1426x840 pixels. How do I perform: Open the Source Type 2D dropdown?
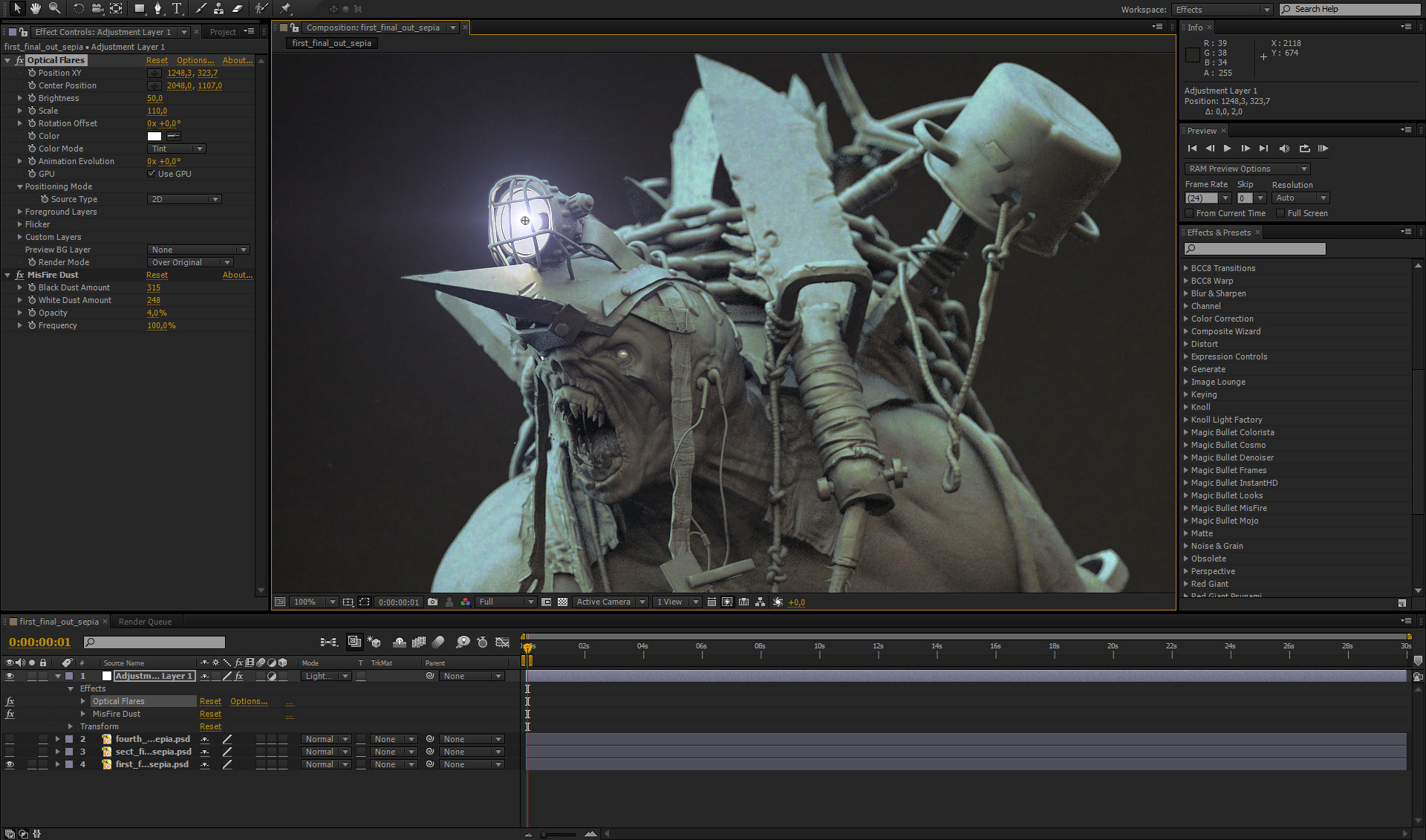(184, 199)
